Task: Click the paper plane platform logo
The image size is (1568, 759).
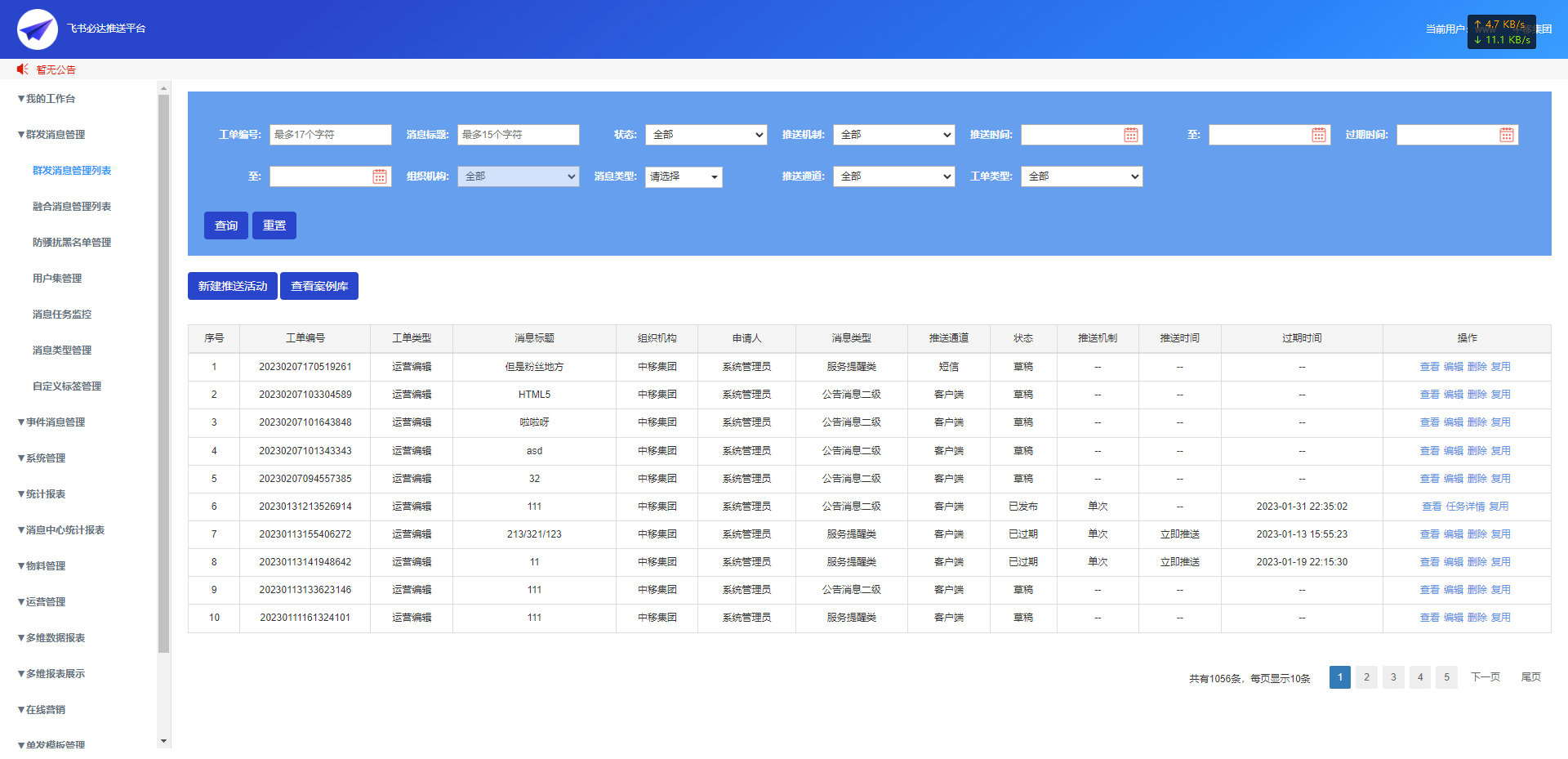Action: click(37, 29)
